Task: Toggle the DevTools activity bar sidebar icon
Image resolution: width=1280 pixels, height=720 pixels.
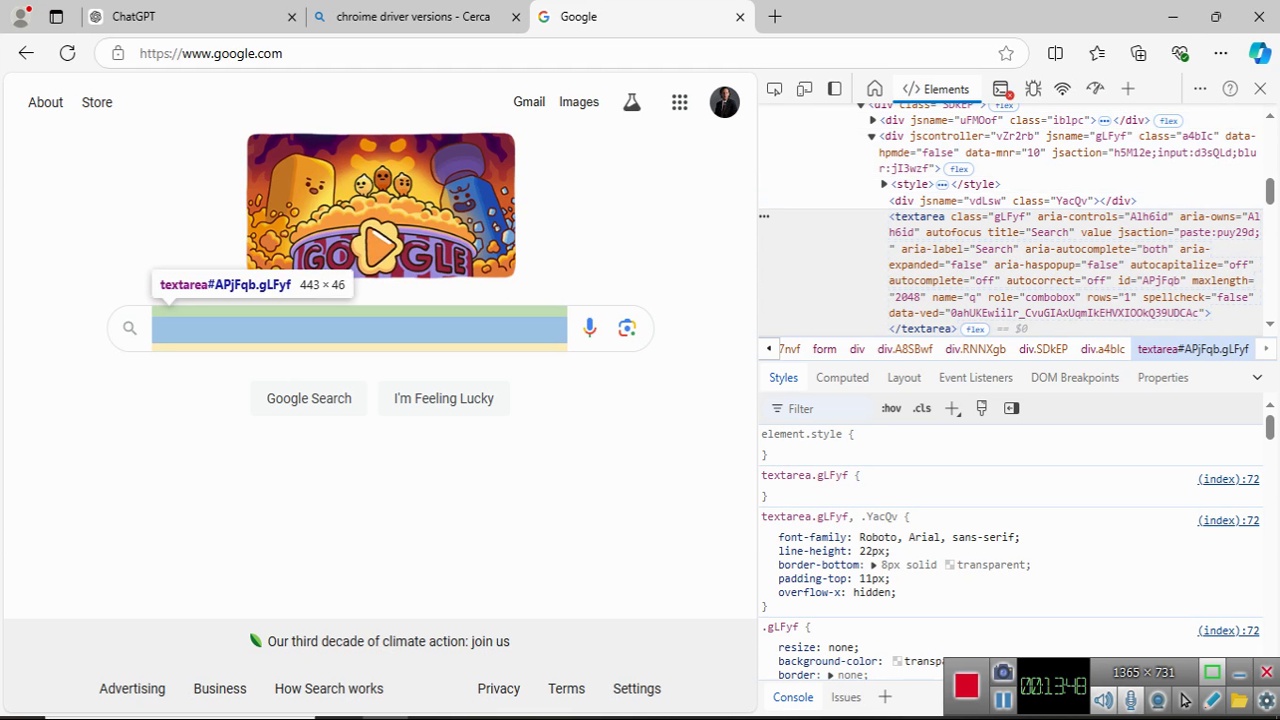Action: (x=835, y=89)
